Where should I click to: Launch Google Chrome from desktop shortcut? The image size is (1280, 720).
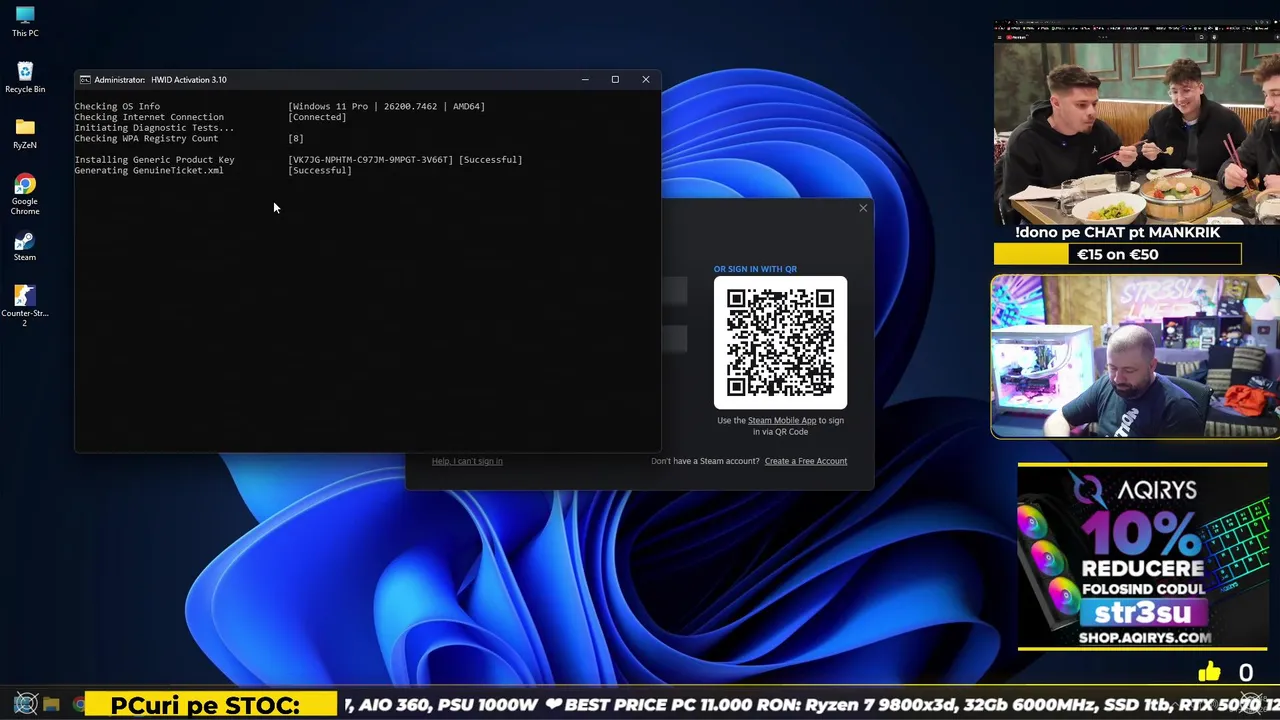point(25,195)
